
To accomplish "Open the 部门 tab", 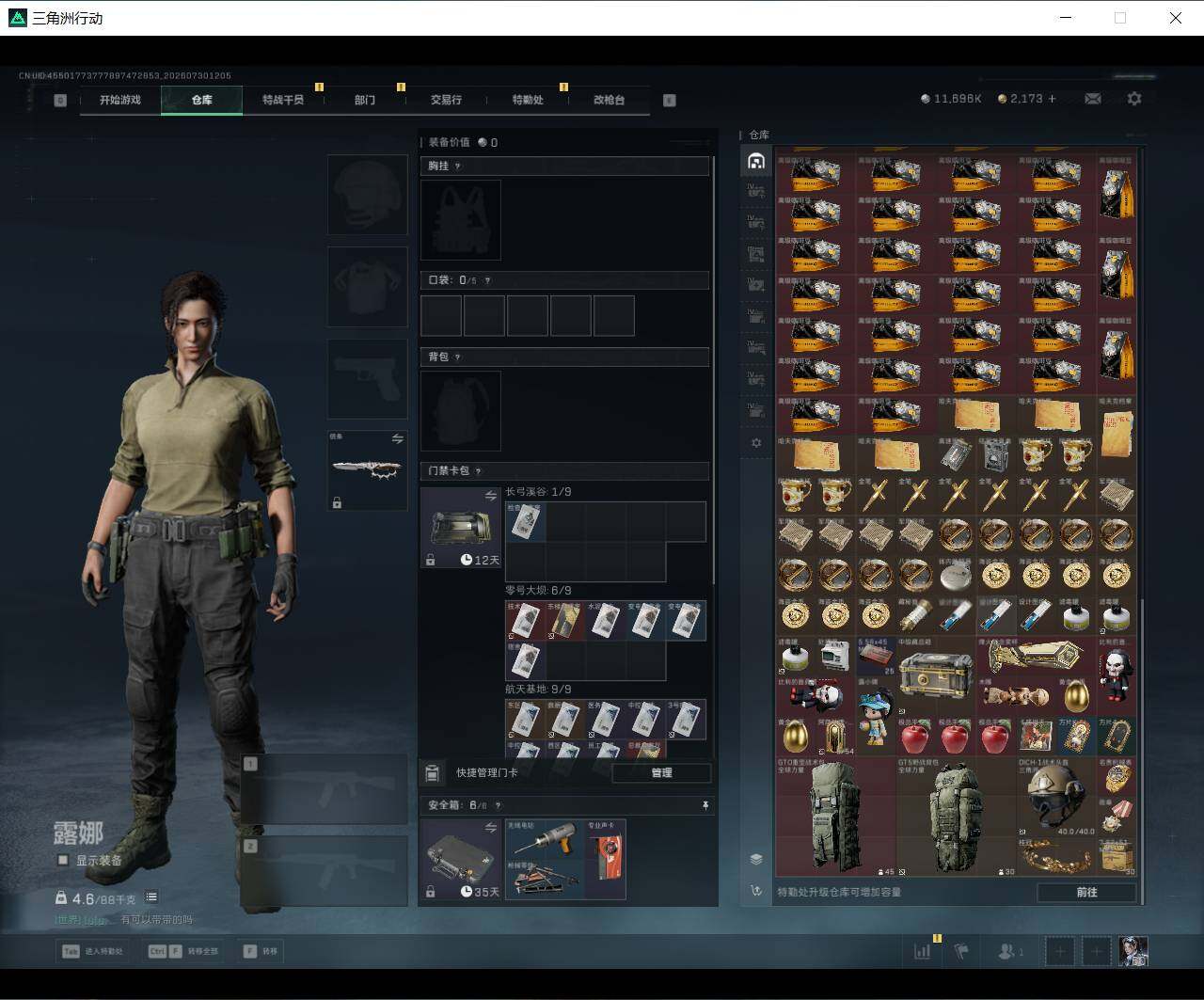I will 365,100.
